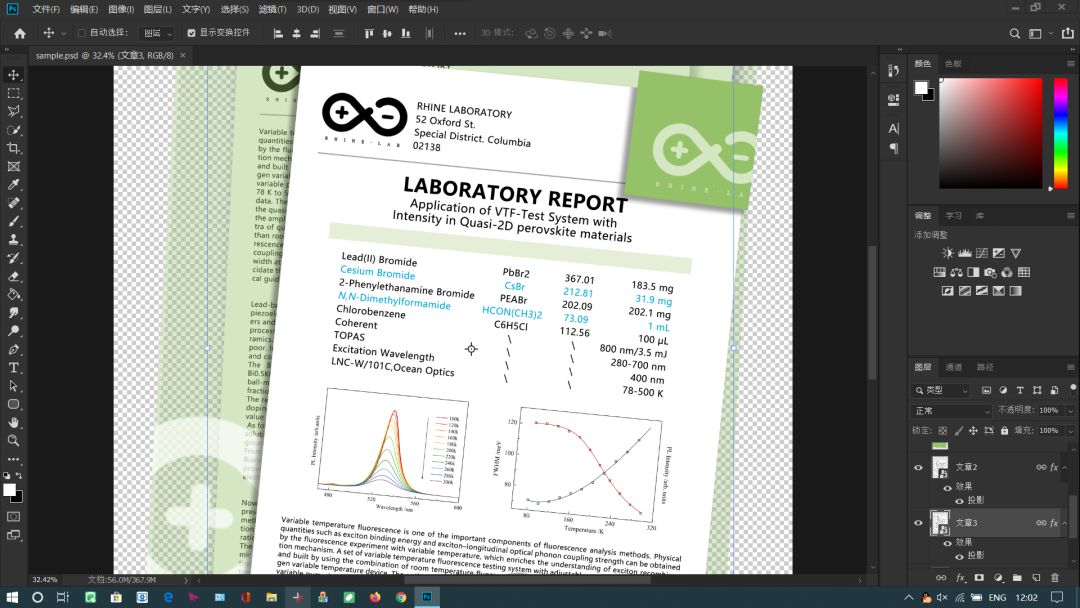The image size is (1080, 608).
Task: Choose the Horizontal Type tool
Action: tap(13, 368)
